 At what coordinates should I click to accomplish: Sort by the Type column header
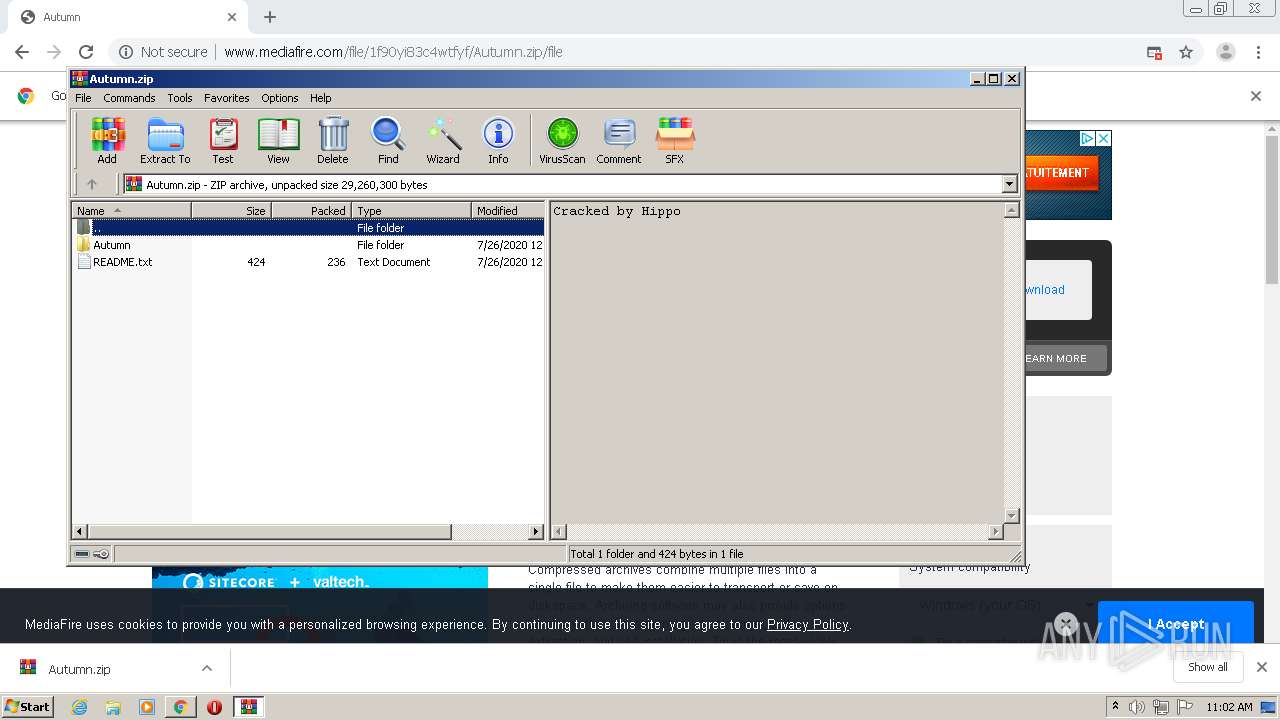[x=411, y=210]
